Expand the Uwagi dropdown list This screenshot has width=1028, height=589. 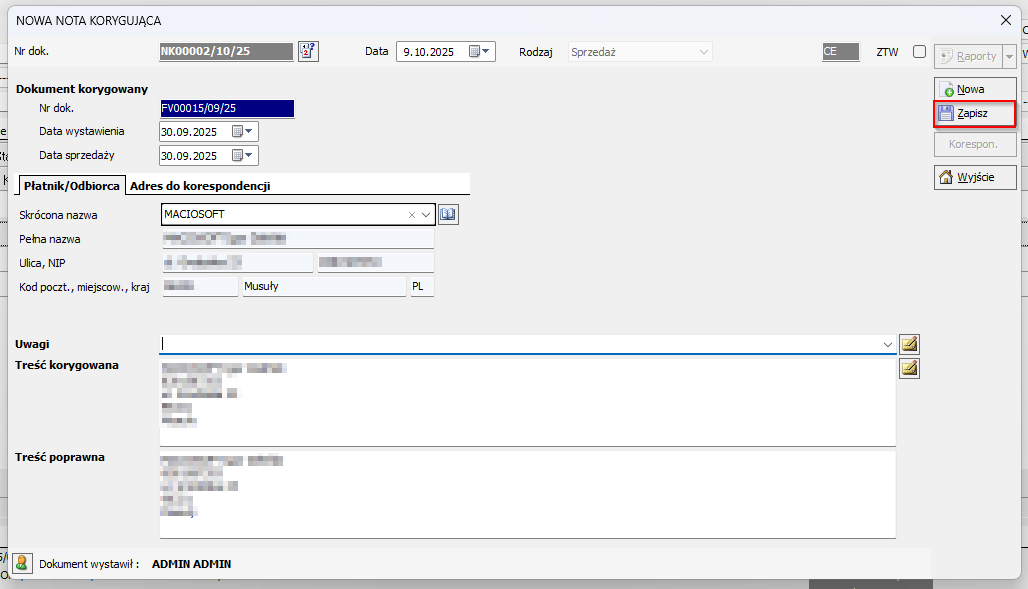coord(887,344)
